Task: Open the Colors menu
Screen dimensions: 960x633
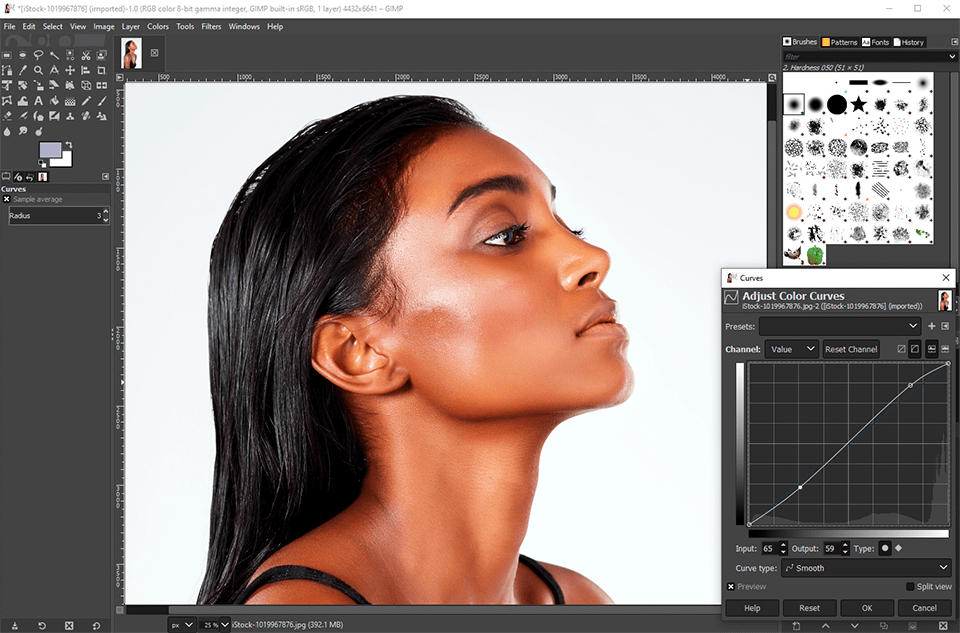Action: click(x=158, y=26)
